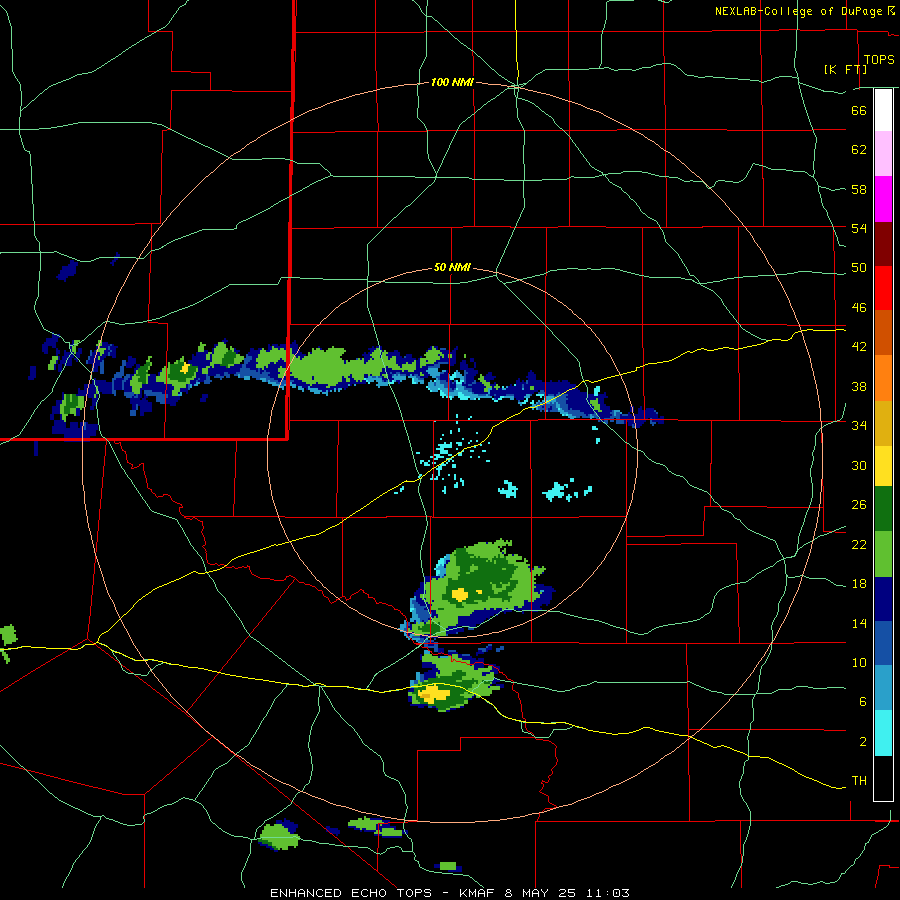The image size is (900, 900).
Task: Click the "18" legend value
Action: click(x=859, y=584)
